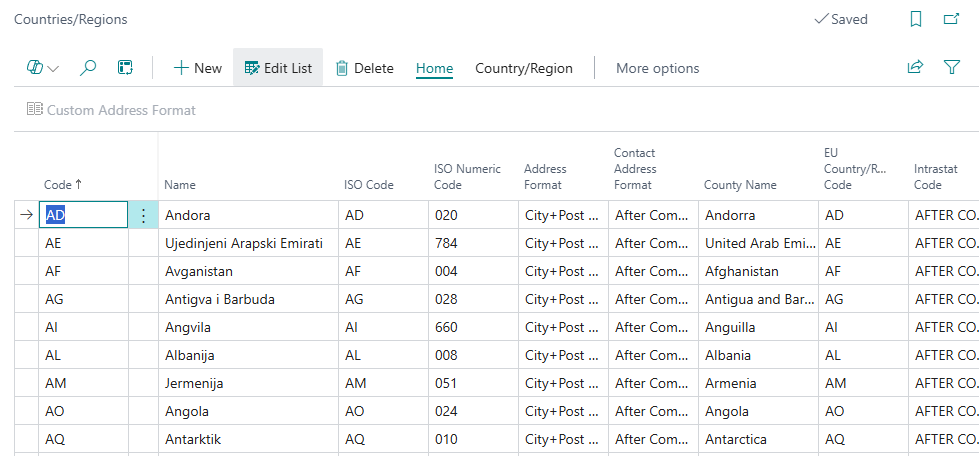The width and height of the screenshot is (979, 456).
Task: Open the Country/Region menu tab
Action: [523, 68]
